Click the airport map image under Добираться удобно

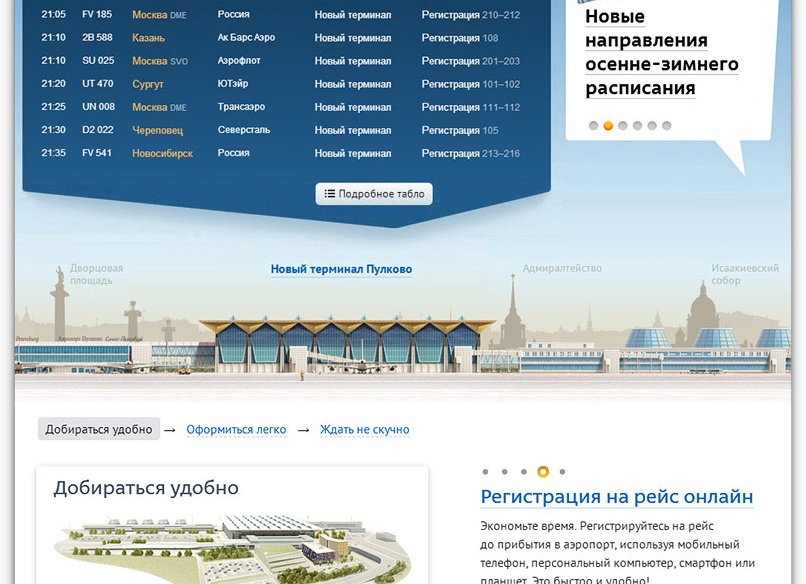(232, 550)
